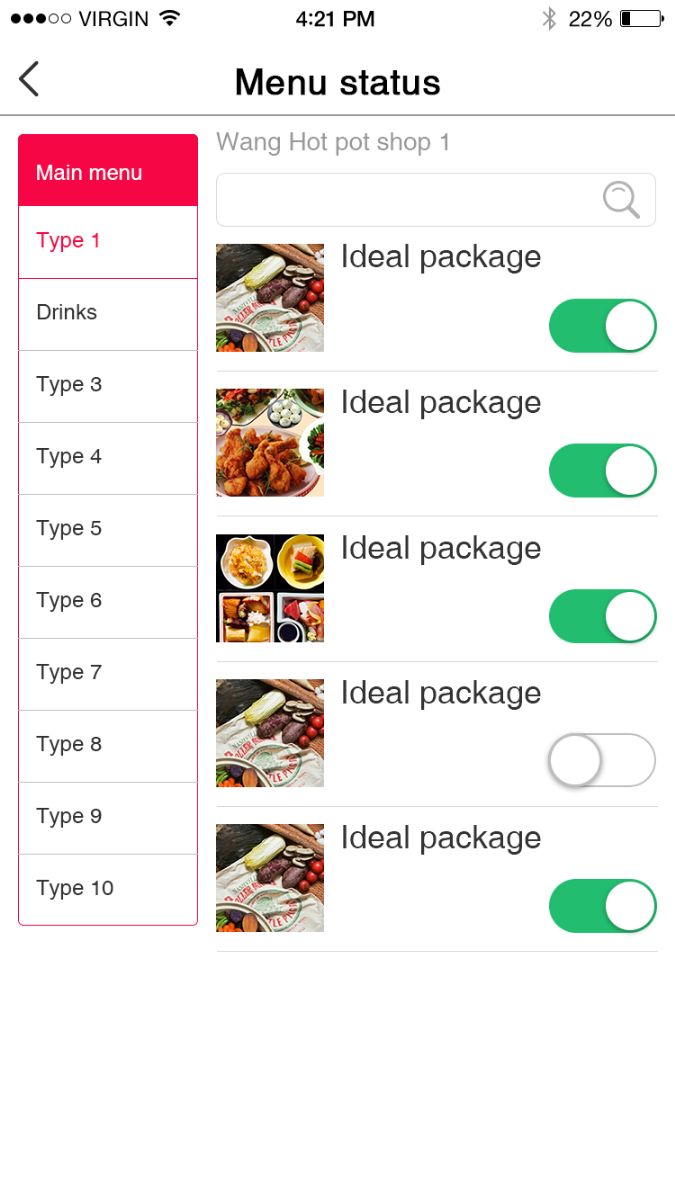
Task: Select the Drinks category
Action: pyautogui.click(x=108, y=313)
